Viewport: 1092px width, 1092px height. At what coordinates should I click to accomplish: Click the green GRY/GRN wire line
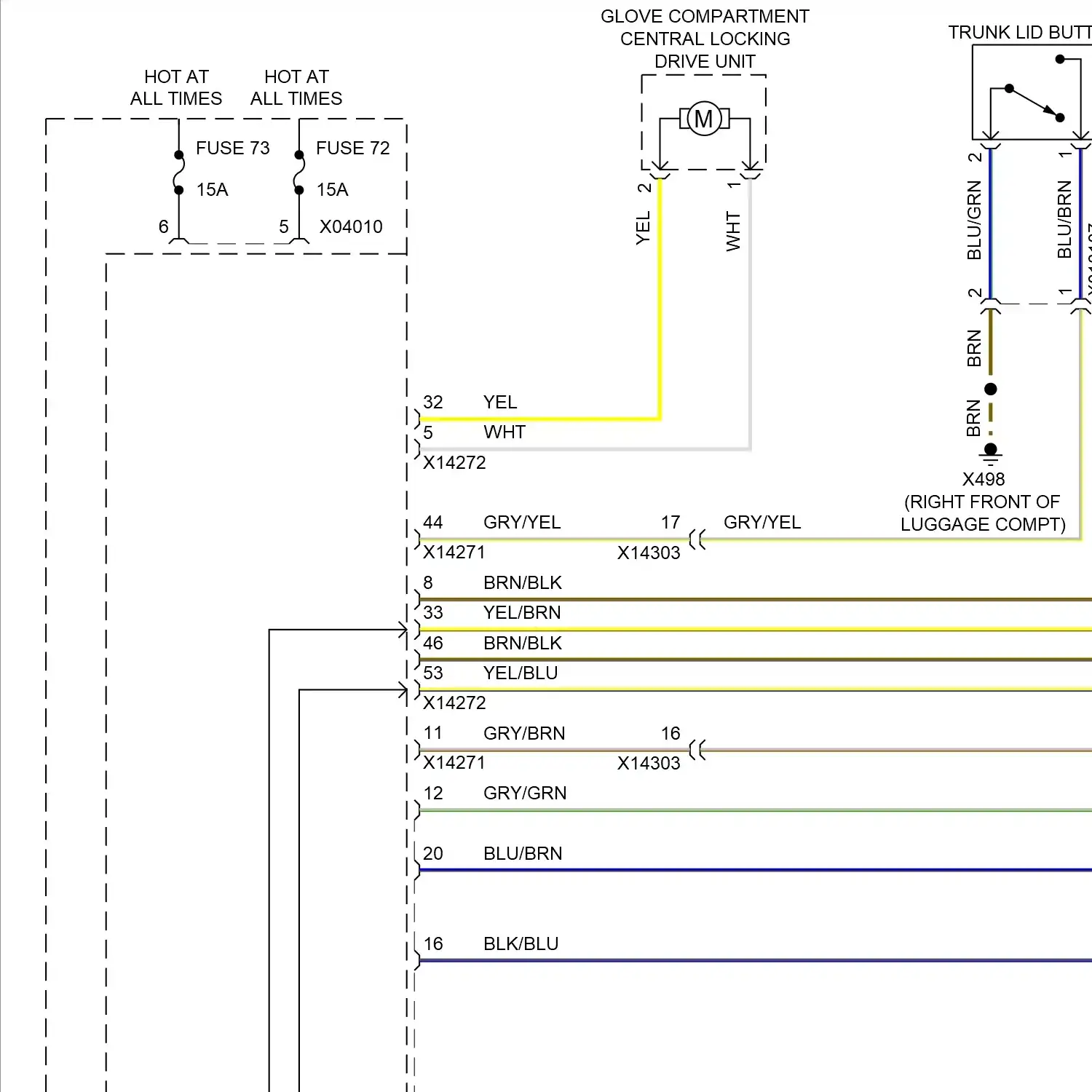(x=755, y=810)
